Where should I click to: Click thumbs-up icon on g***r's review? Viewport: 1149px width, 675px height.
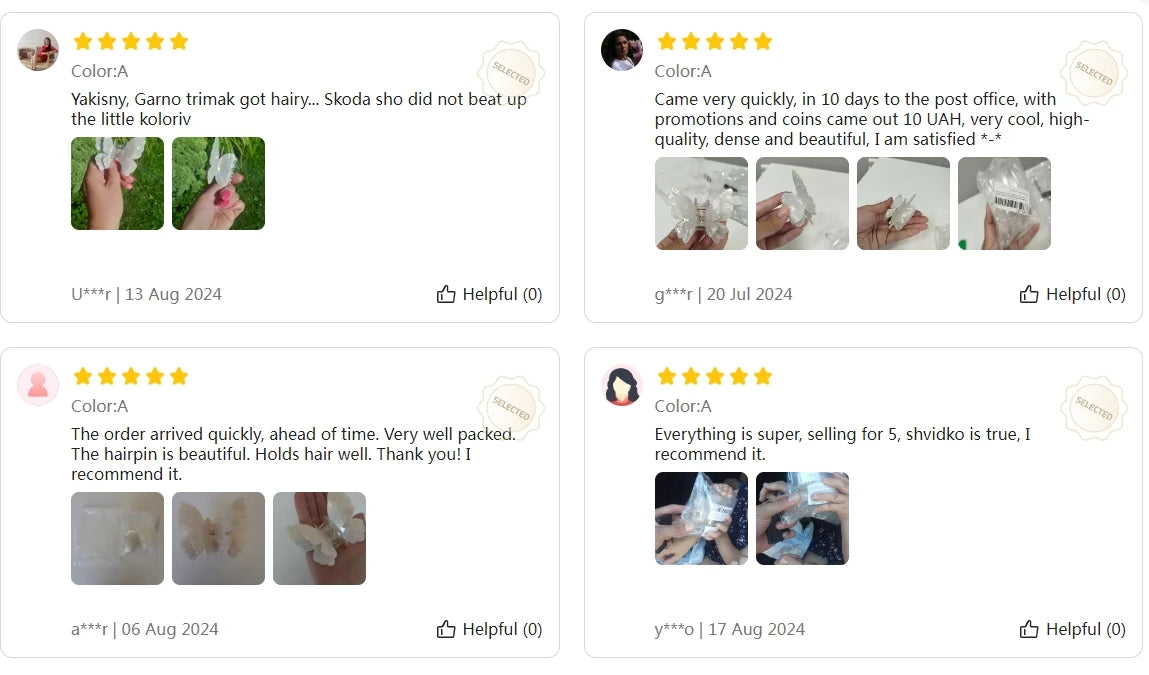pyautogui.click(x=1029, y=294)
